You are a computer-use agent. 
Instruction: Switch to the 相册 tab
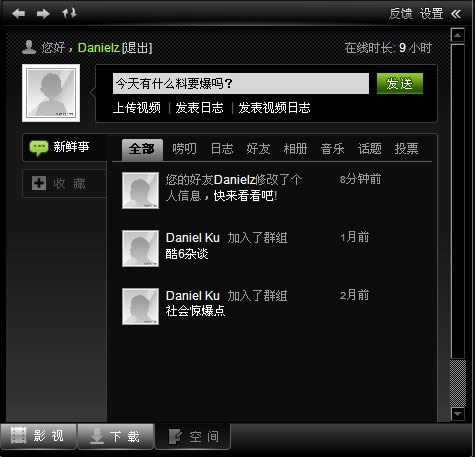point(295,149)
